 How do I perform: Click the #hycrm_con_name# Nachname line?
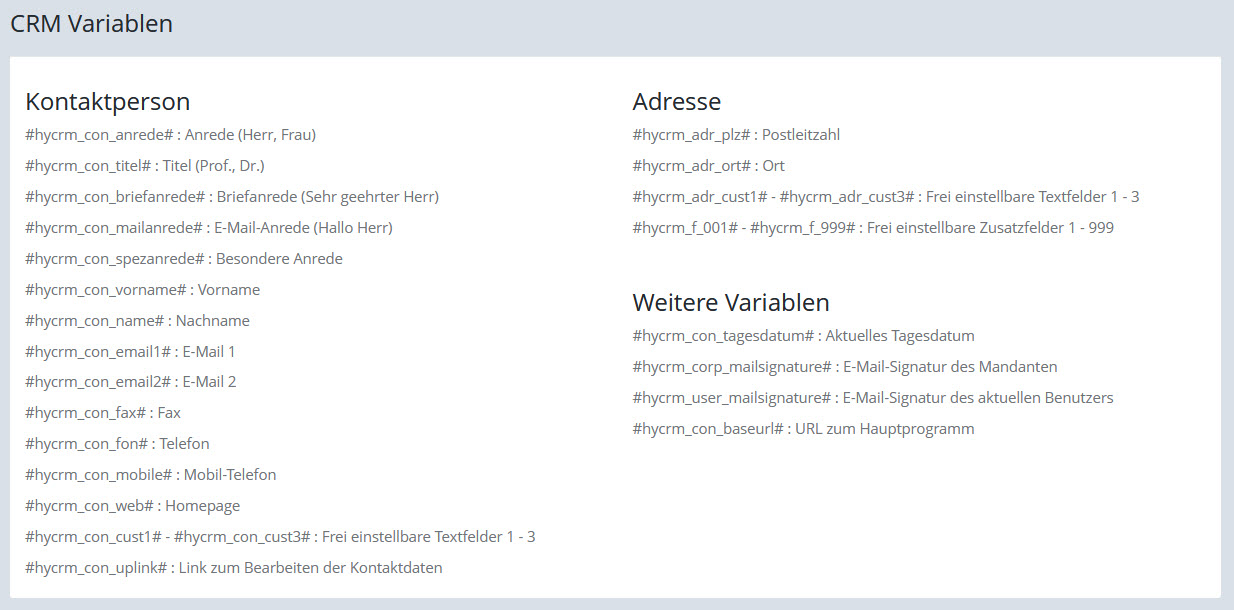click(137, 321)
